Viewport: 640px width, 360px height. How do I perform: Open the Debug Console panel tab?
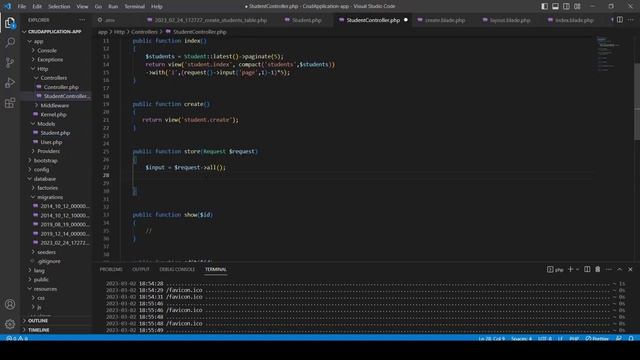(177, 269)
